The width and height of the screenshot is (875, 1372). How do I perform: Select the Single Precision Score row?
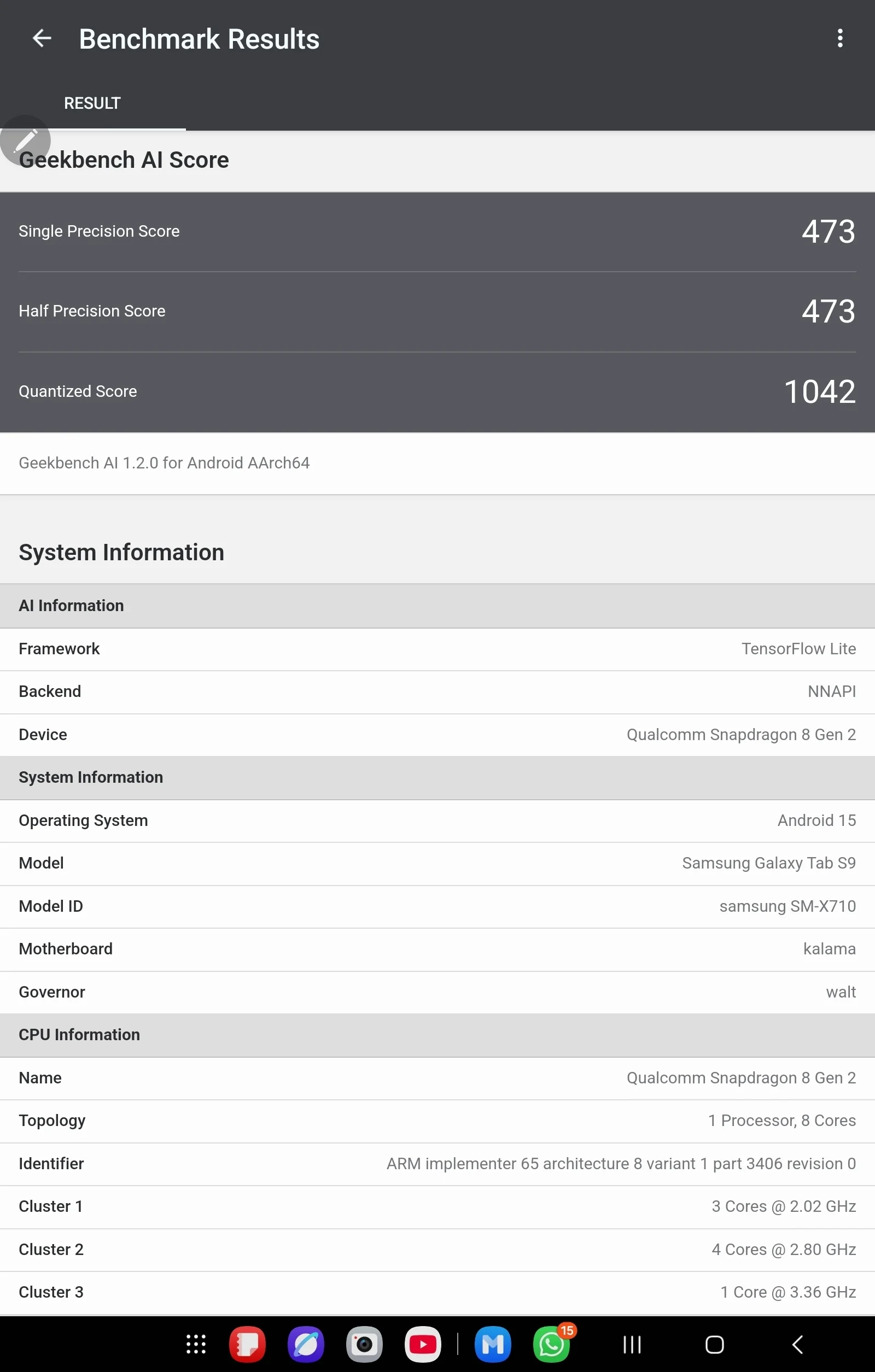pyautogui.click(x=437, y=231)
